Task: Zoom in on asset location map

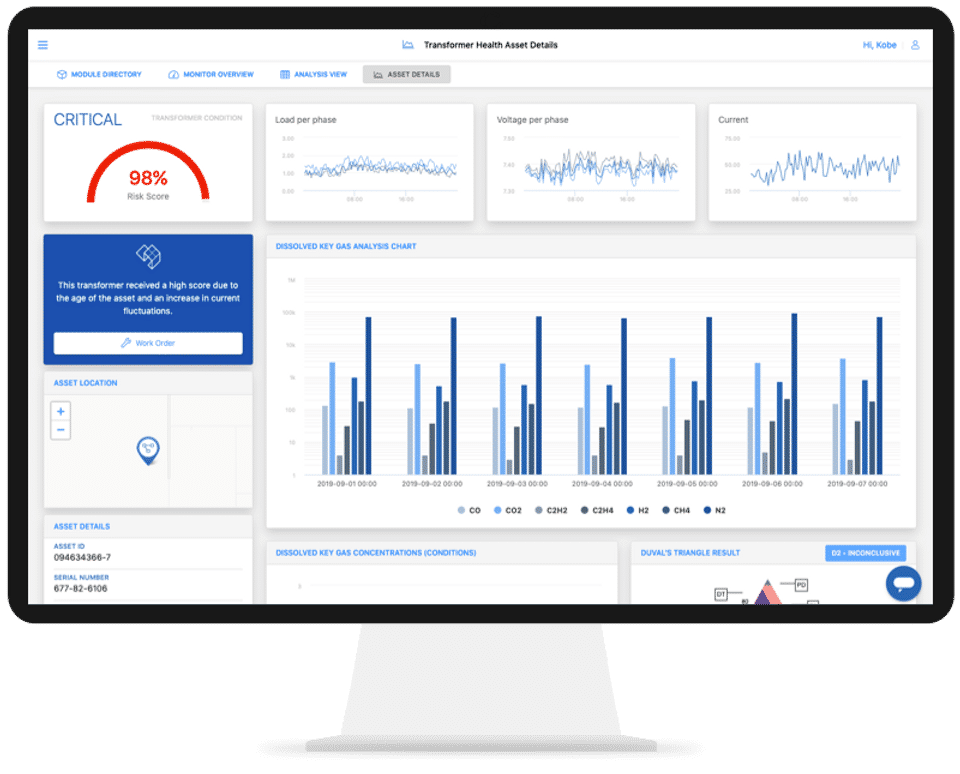Action: (x=61, y=411)
